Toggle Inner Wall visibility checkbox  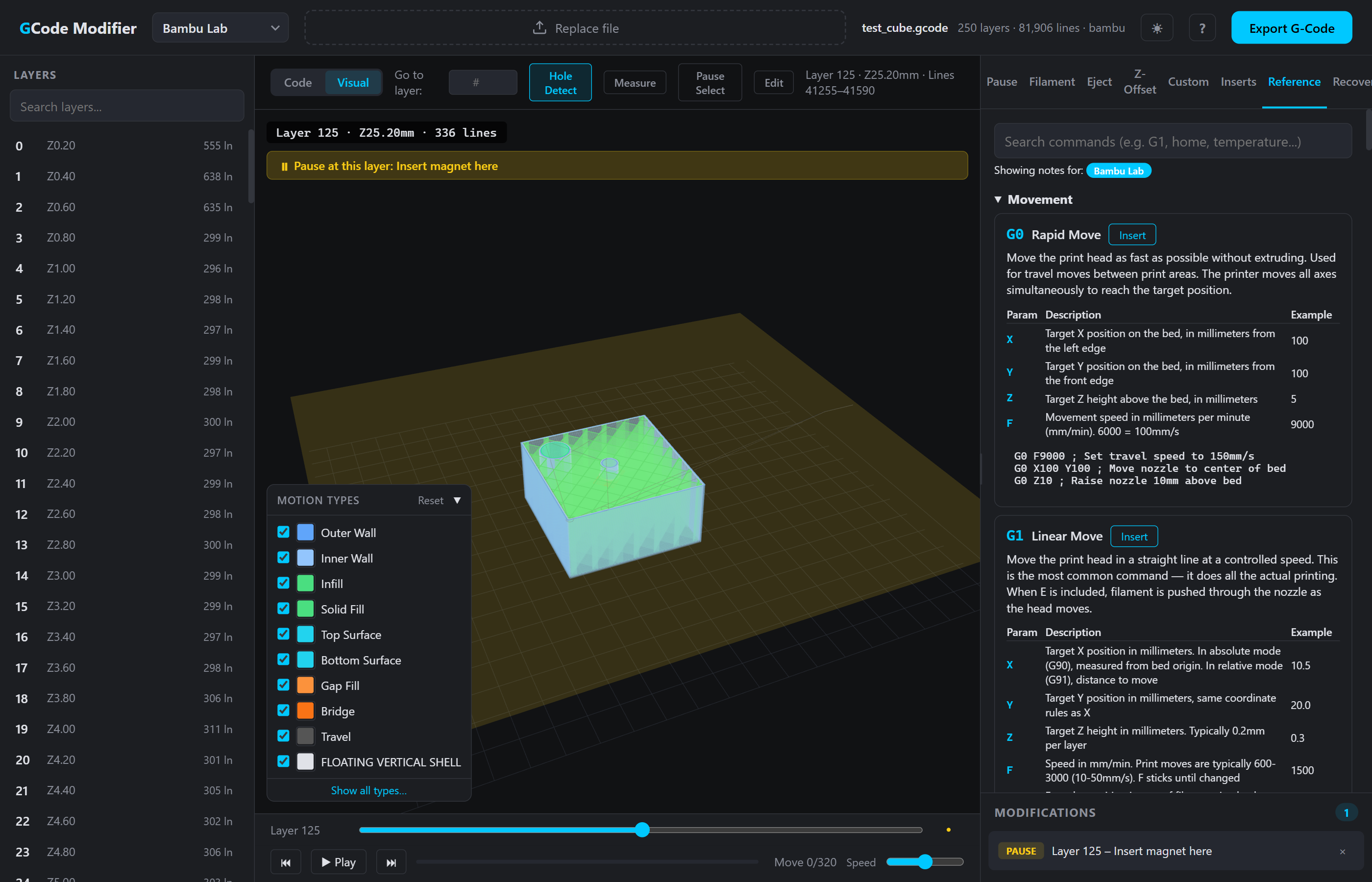283,558
